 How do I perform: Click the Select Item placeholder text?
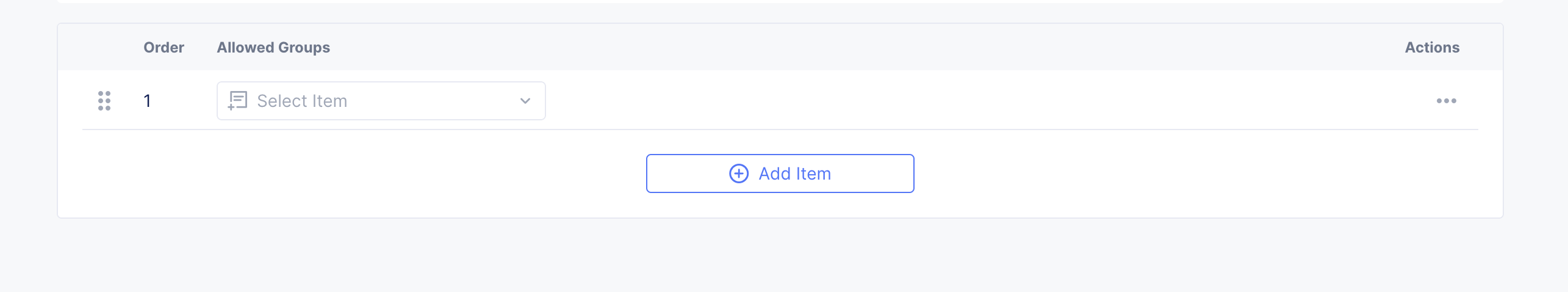[302, 101]
